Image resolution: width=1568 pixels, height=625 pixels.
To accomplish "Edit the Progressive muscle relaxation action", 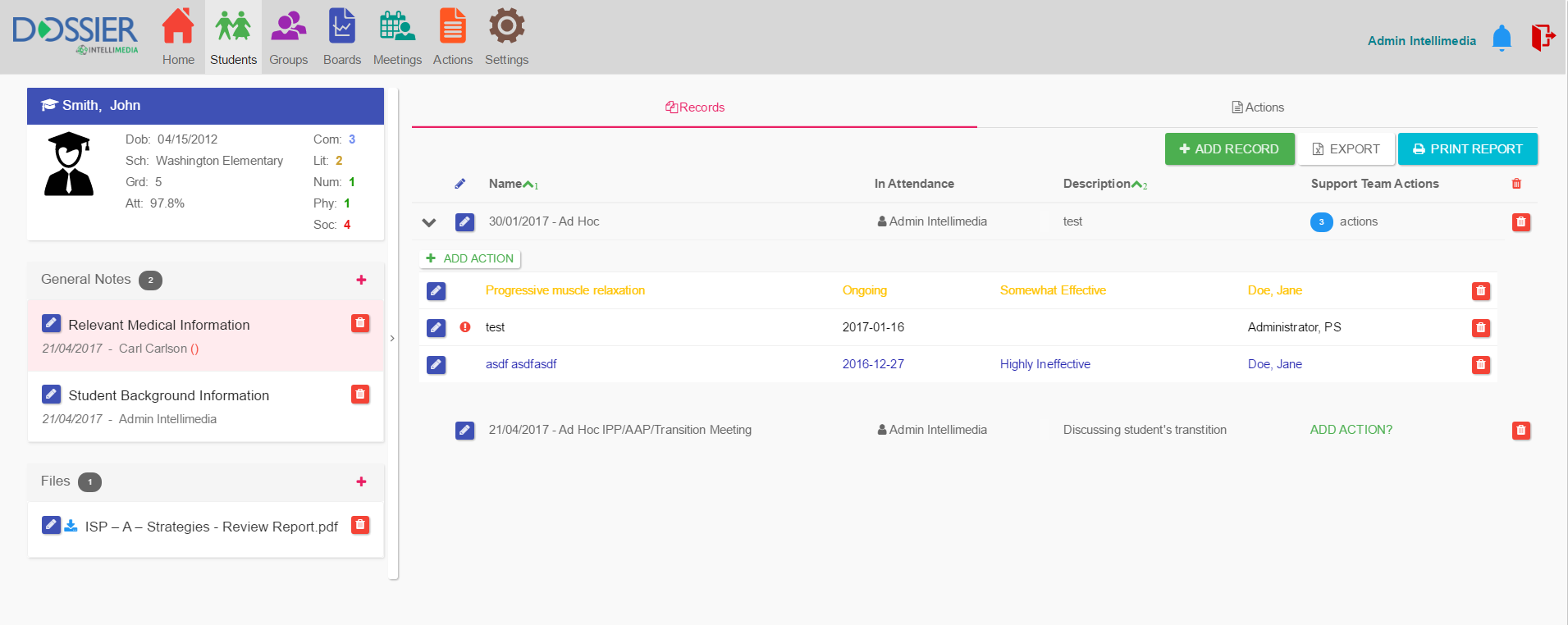I will pos(437,291).
